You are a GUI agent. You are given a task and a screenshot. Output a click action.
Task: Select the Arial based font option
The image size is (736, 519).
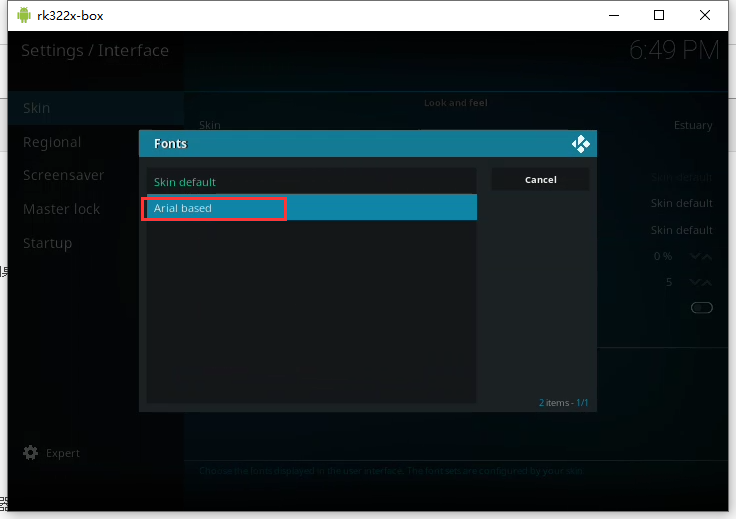coord(312,207)
